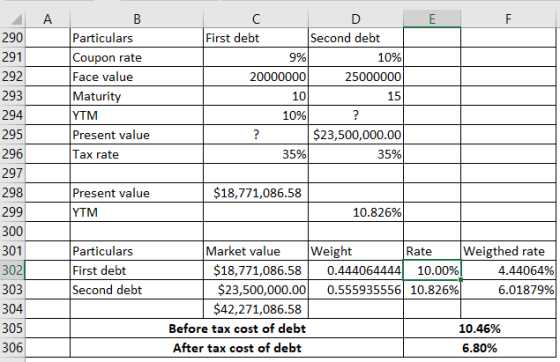Click the 'Market value' header cell

(256, 251)
